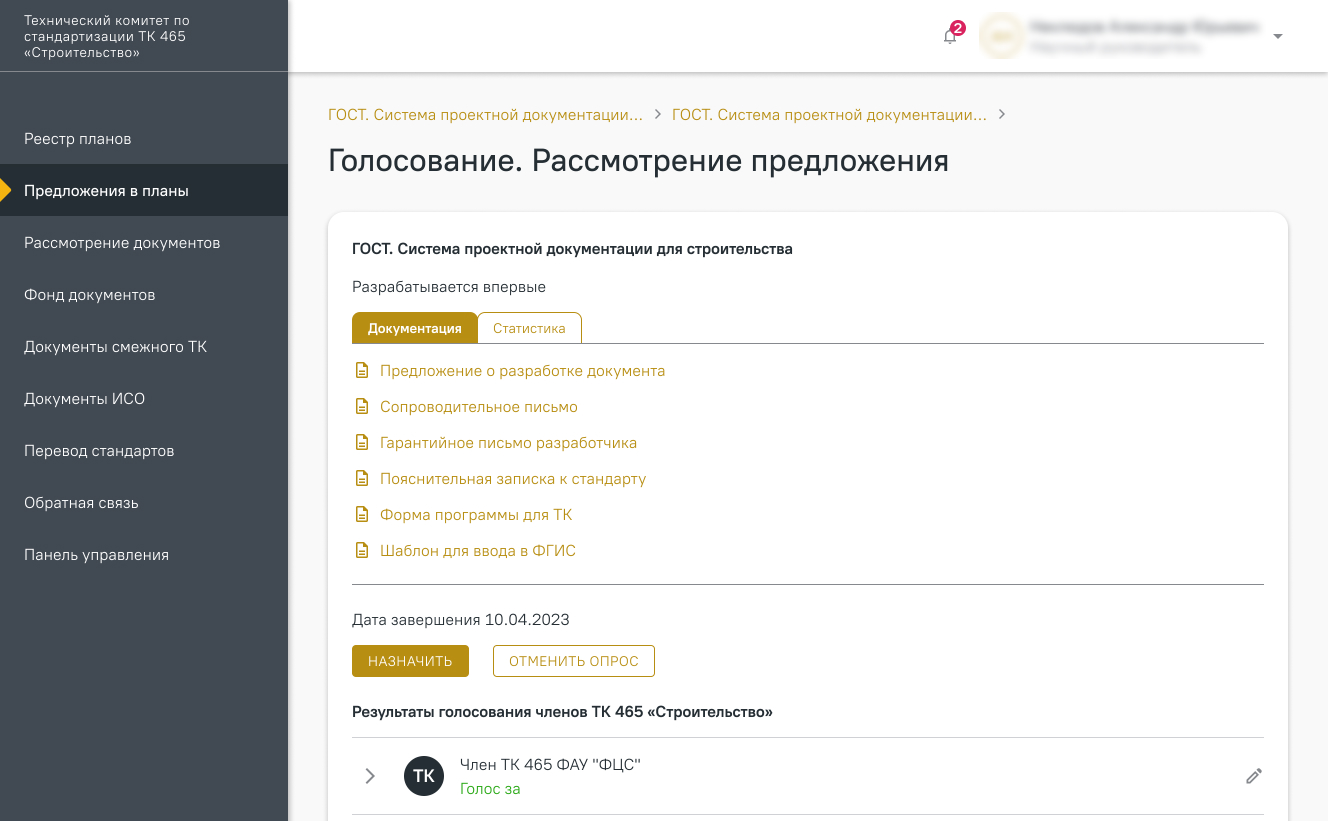Go to Реестр планов in sidebar
The height and width of the screenshot is (821, 1328).
point(78,139)
